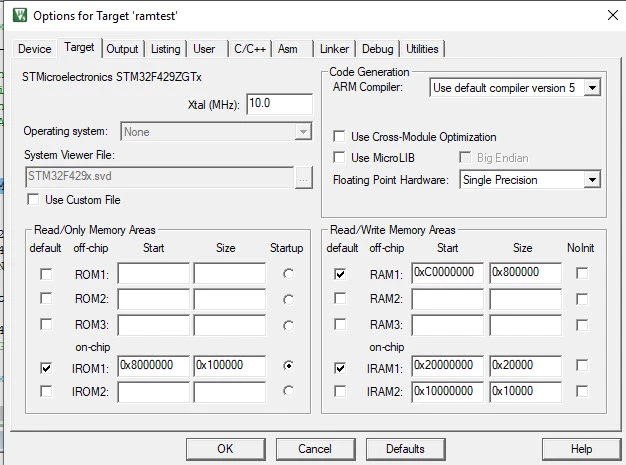
Task: Click the Cancel button
Action: tap(315, 449)
